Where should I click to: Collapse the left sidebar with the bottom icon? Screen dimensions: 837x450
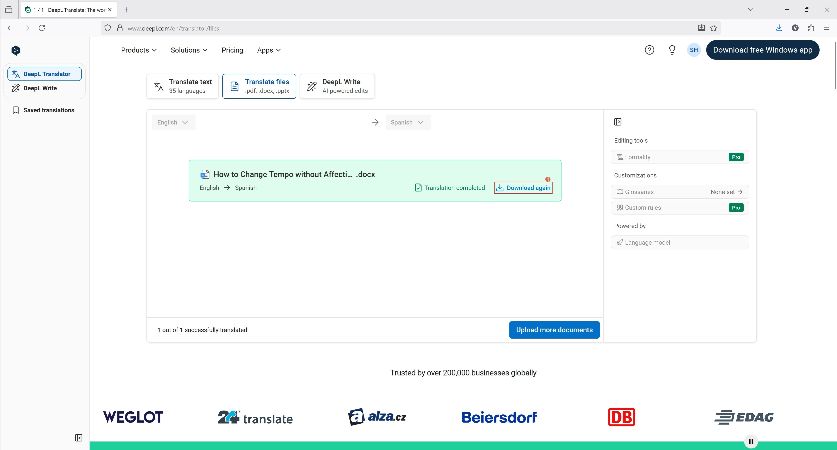tap(78, 438)
